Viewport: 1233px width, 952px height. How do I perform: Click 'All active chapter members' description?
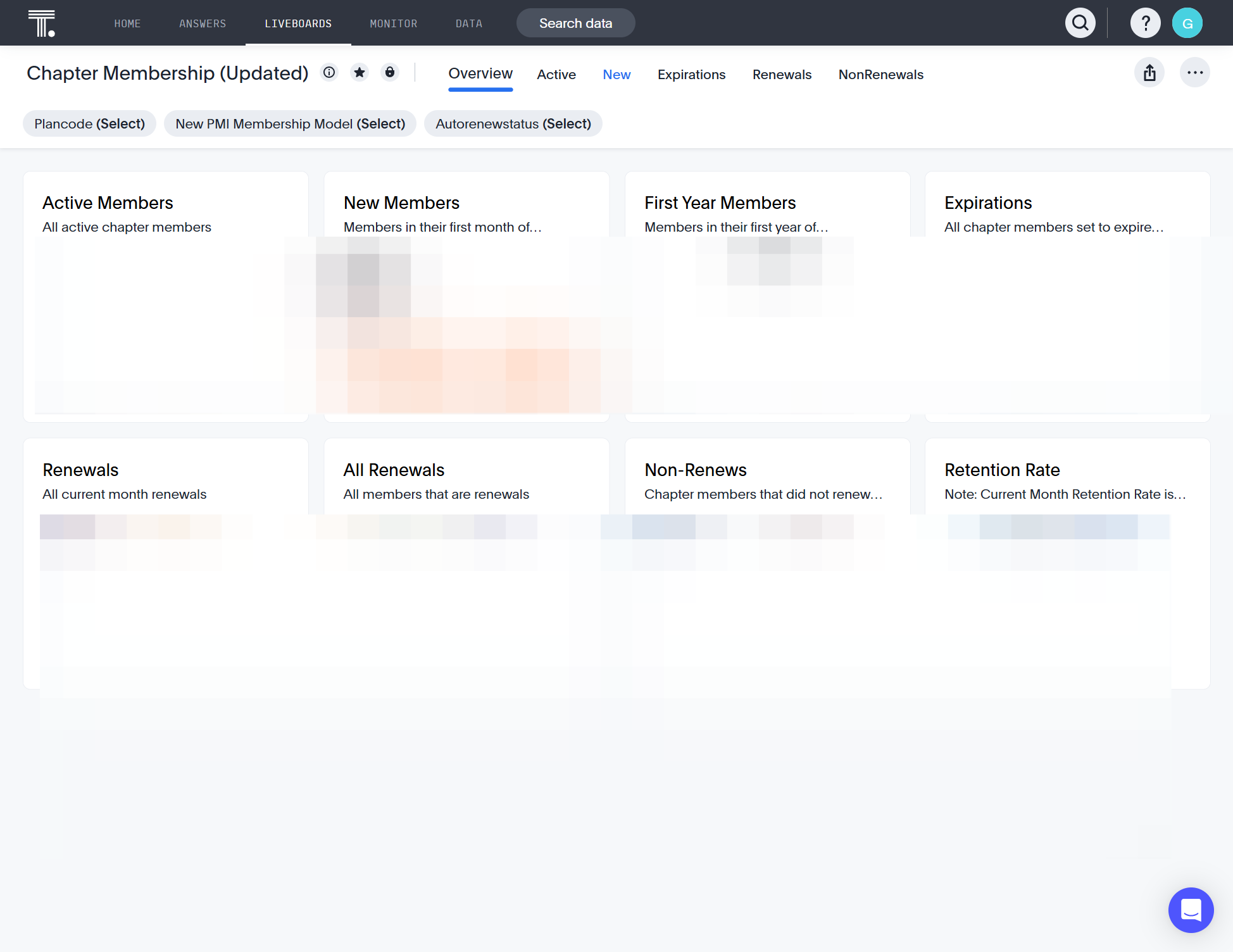coord(127,227)
